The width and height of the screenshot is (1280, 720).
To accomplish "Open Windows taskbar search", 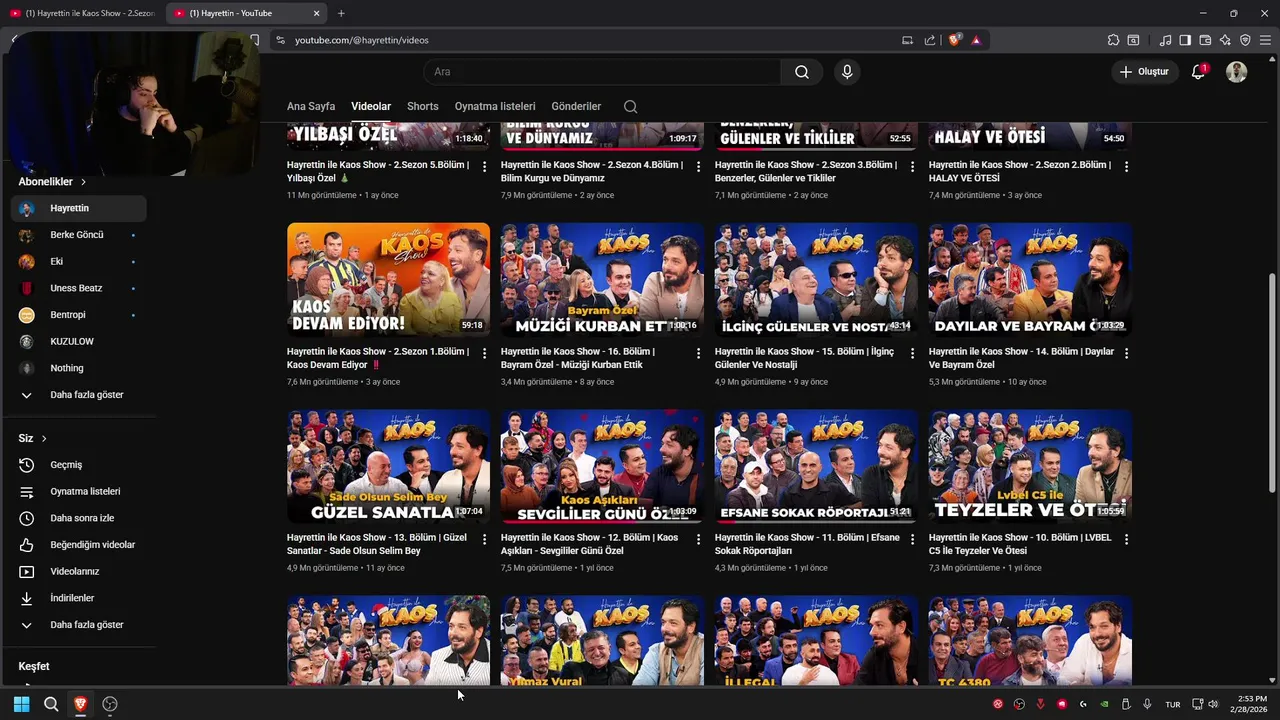I will (x=51, y=704).
